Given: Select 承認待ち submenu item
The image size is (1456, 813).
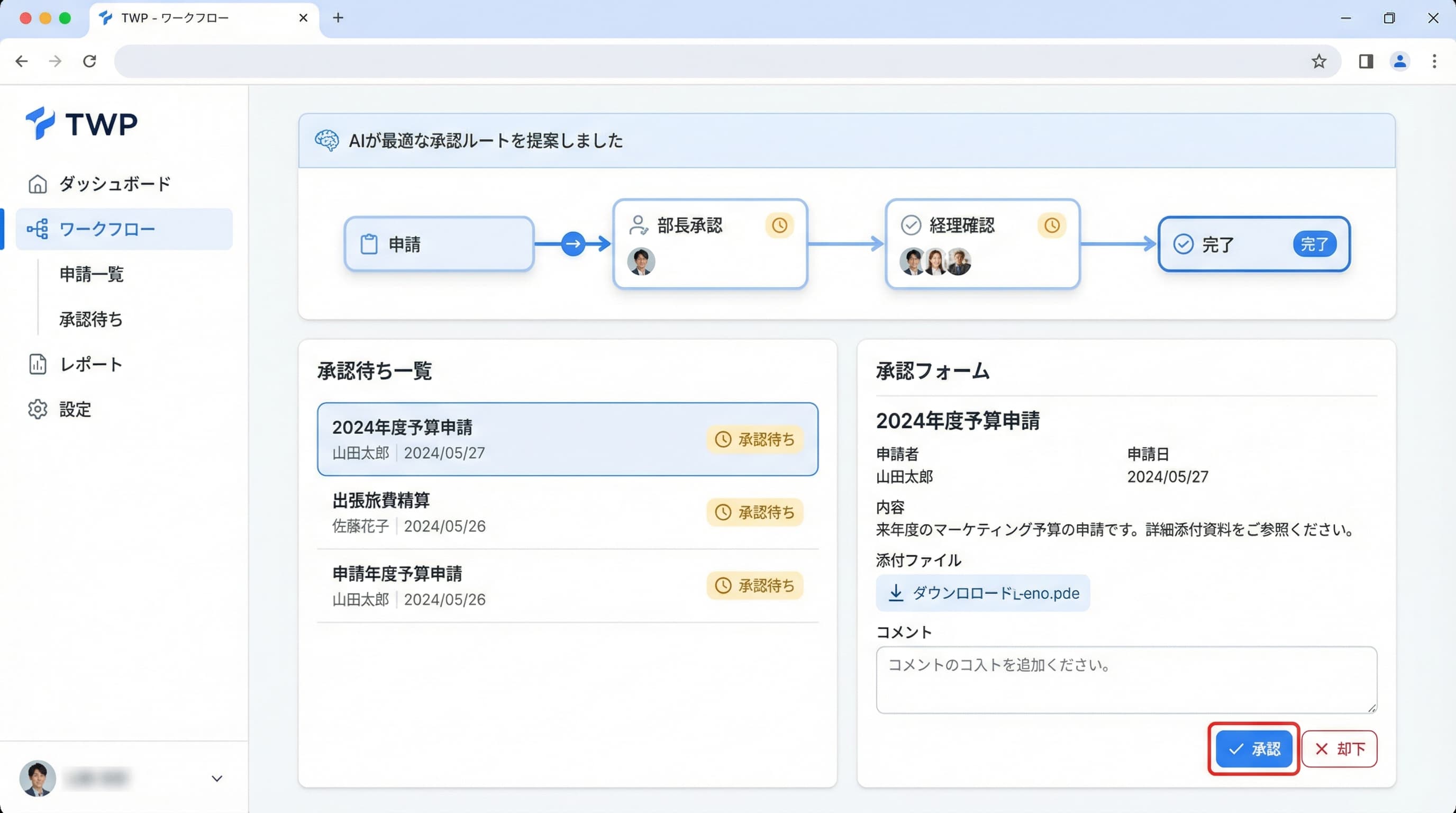Looking at the screenshot, I should click(x=92, y=320).
